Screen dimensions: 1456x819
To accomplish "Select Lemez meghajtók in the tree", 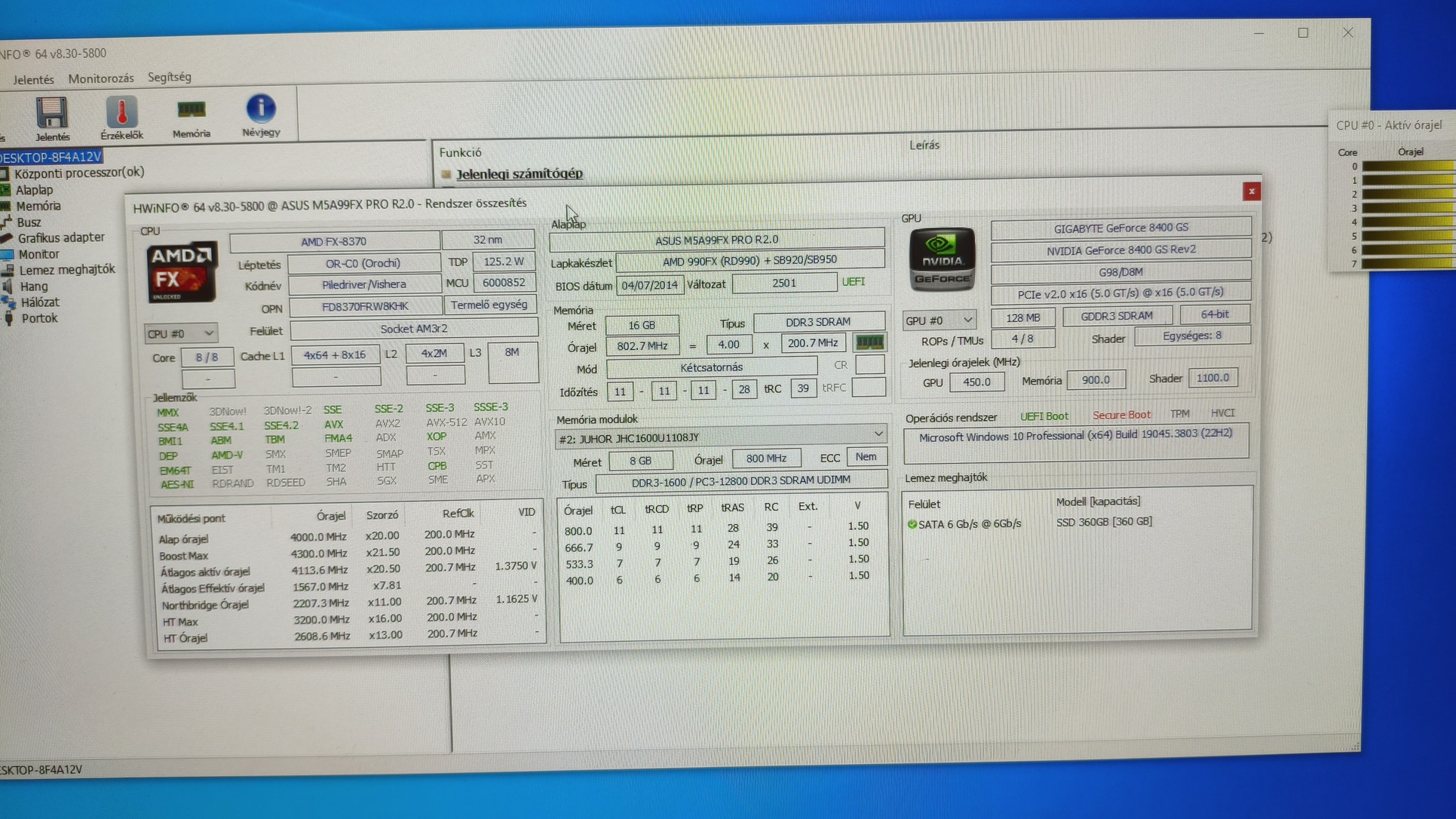I will 67,269.
